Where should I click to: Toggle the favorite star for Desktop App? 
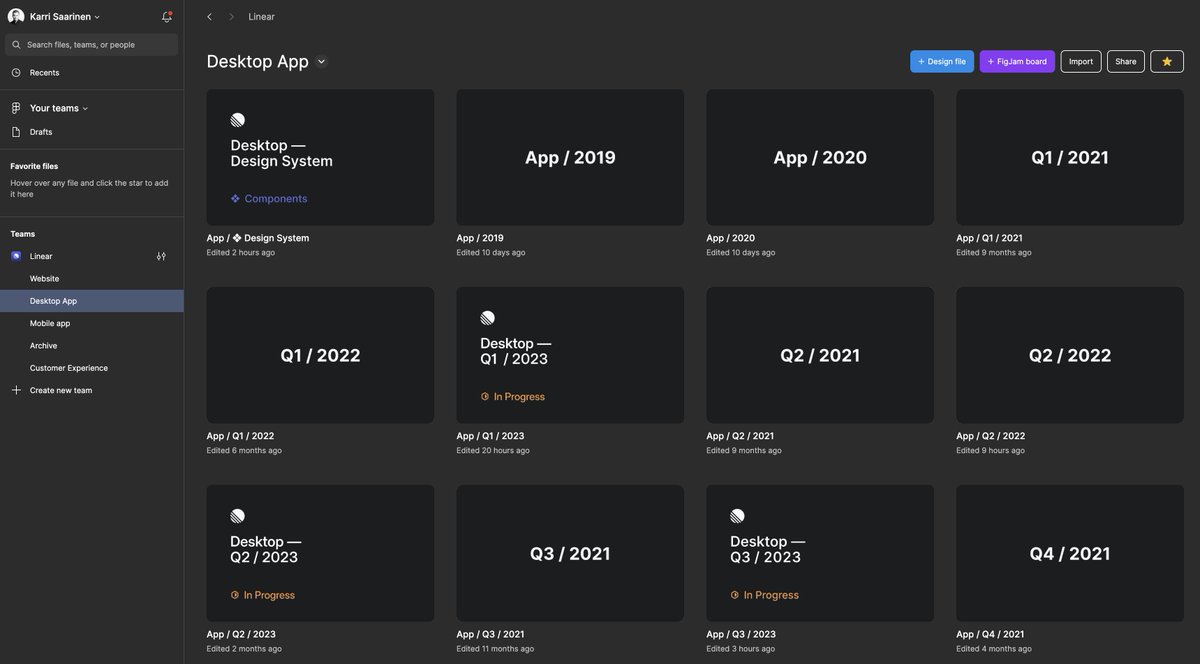[x=1166, y=61]
